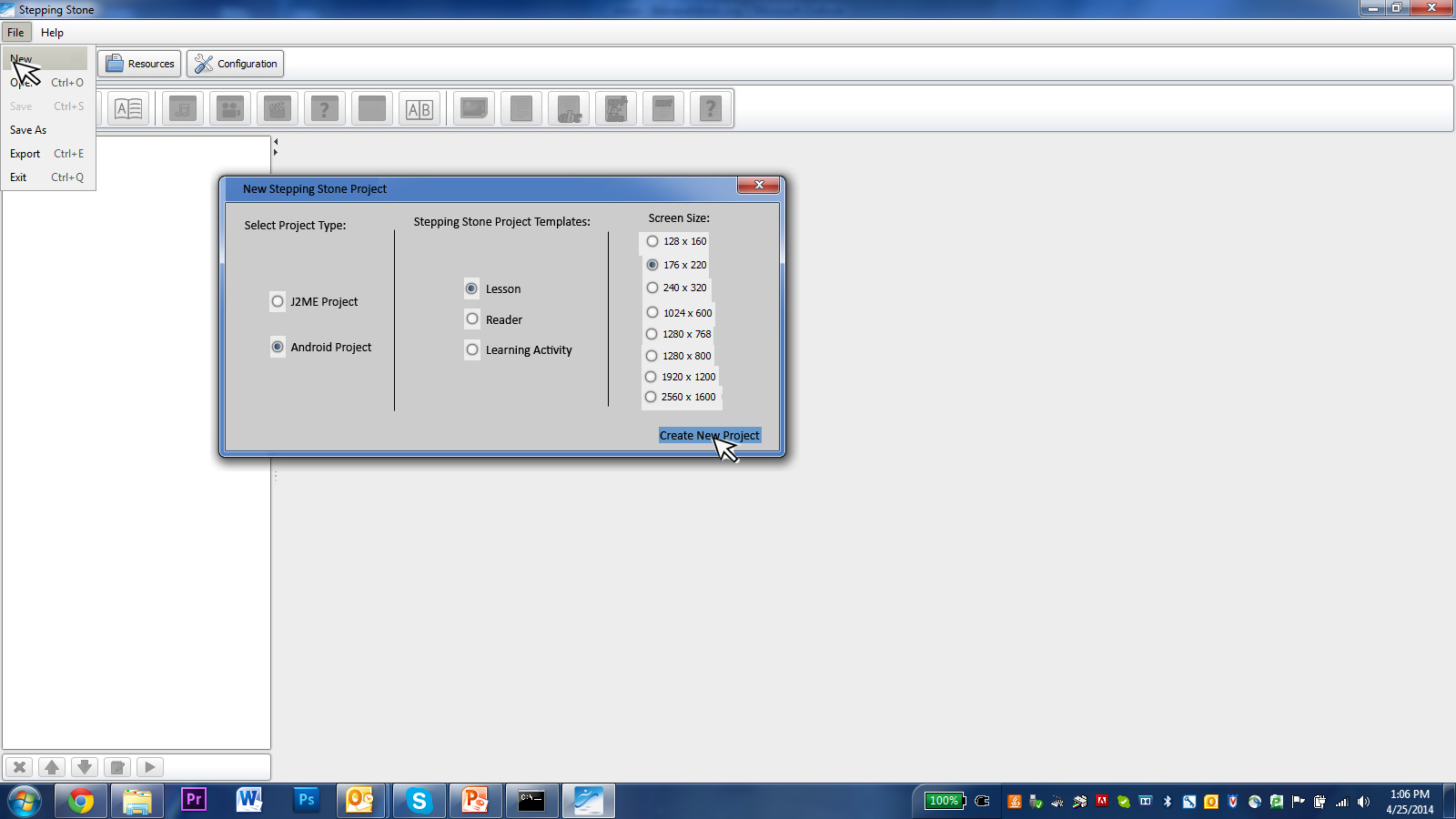1456x819 pixels.
Task: Choose the Learning Activity template
Action: pos(472,349)
